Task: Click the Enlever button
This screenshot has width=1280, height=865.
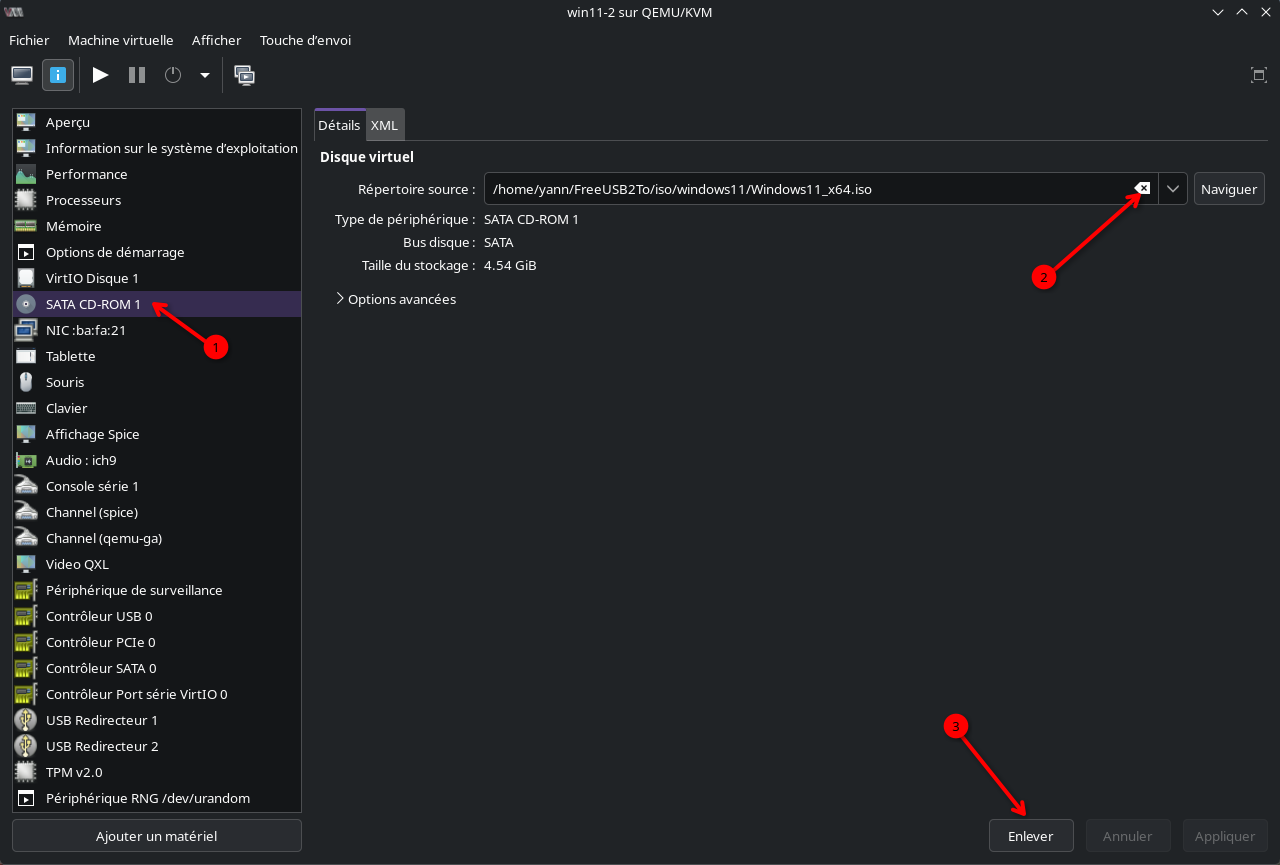Action: coord(1030,836)
